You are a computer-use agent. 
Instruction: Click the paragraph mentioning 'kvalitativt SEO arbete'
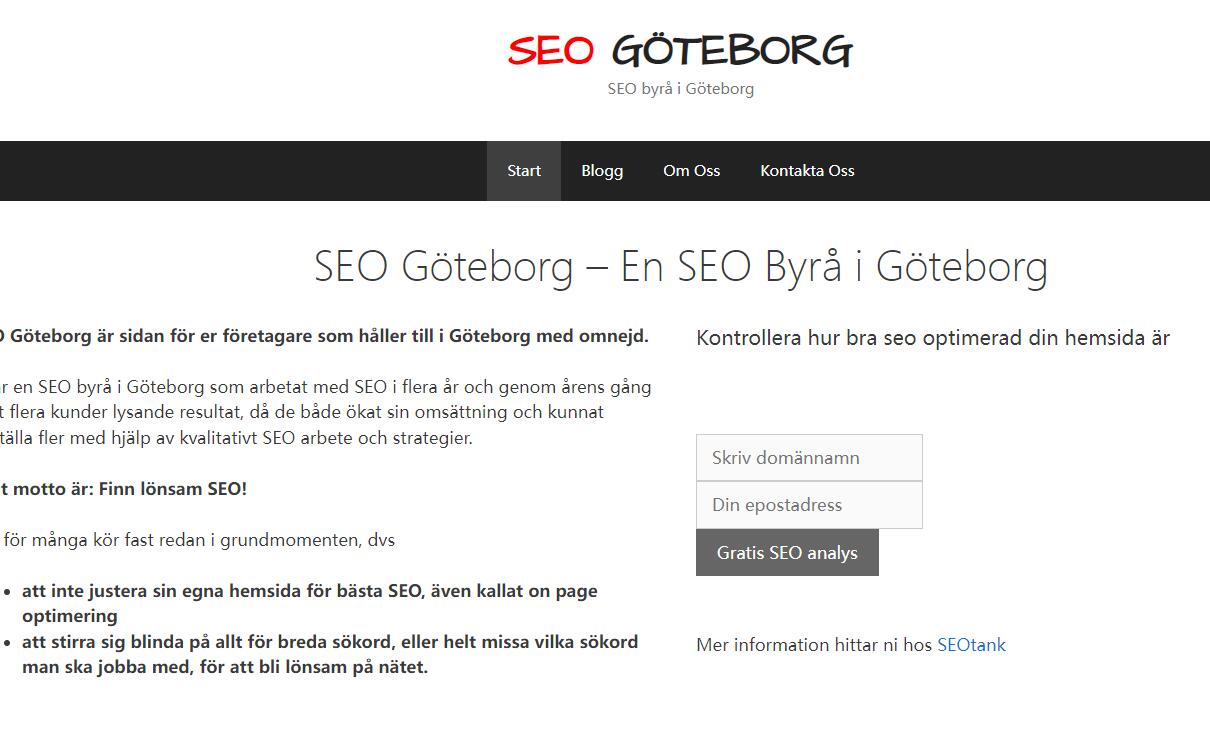click(326, 412)
